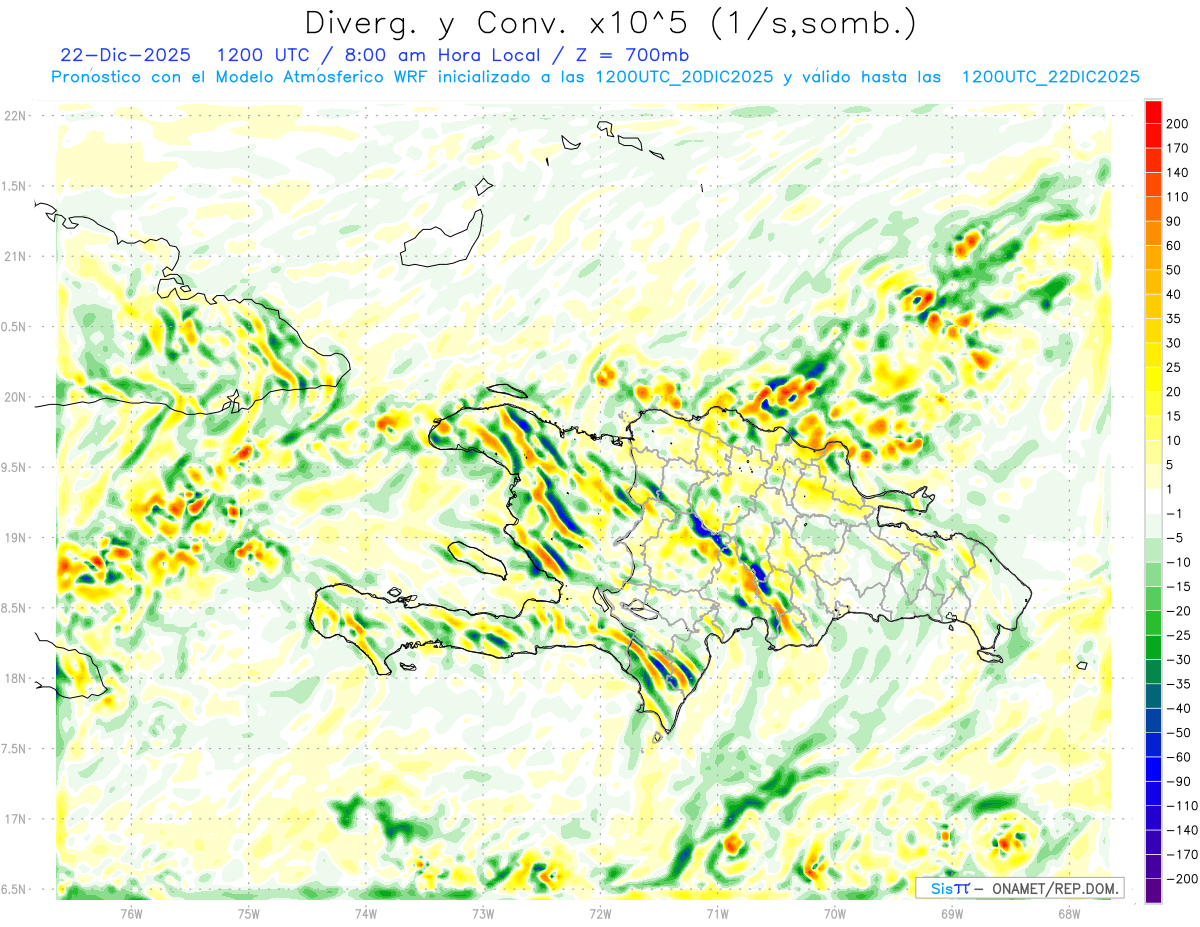Click the colorbar value '90'

pos(1174,221)
